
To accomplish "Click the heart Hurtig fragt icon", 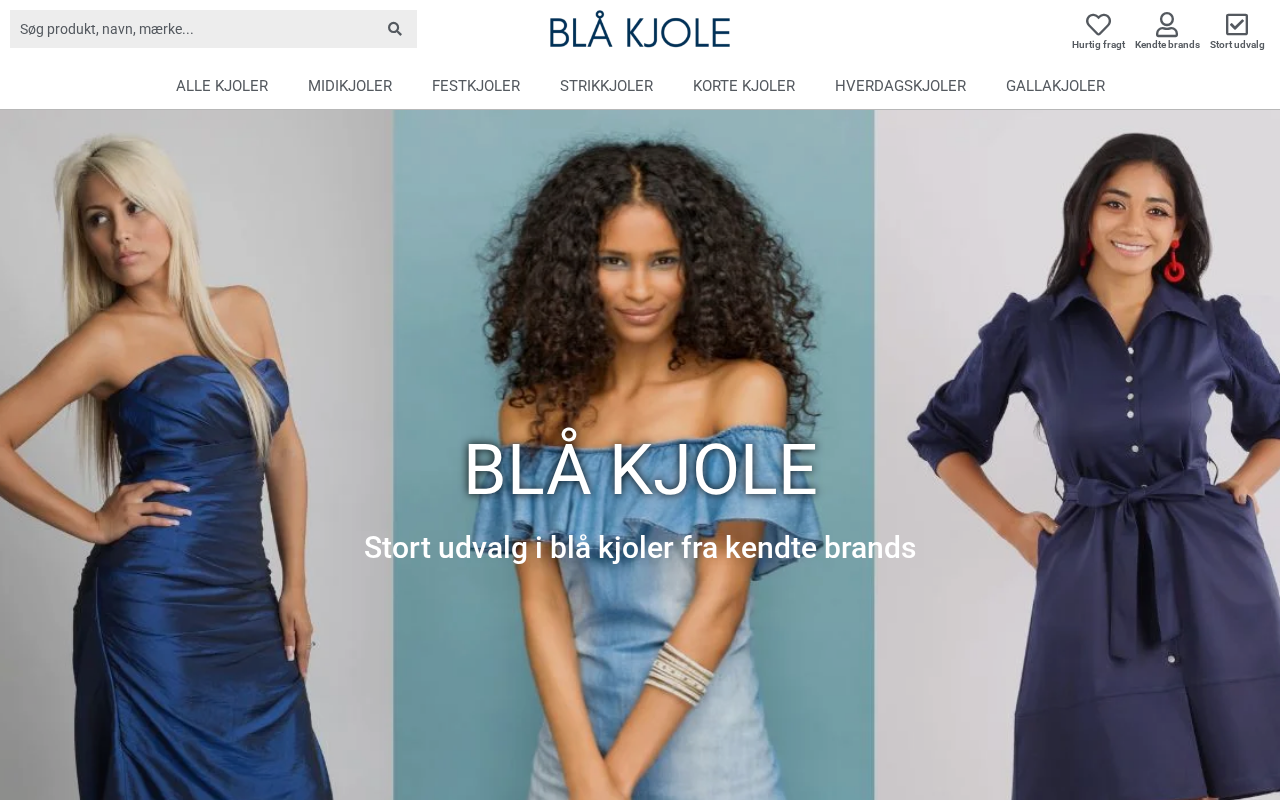I will (1098, 24).
